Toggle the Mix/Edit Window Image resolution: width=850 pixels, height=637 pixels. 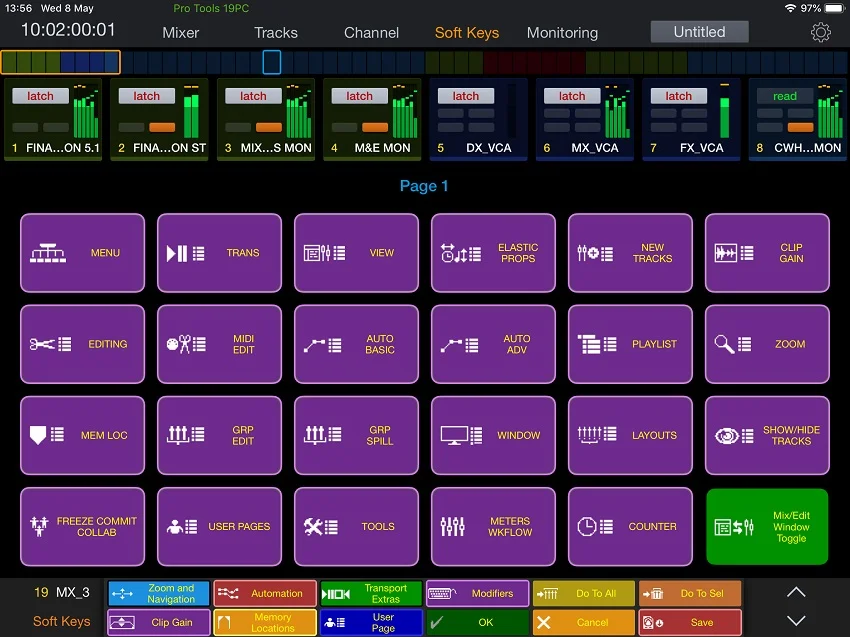tap(767, 526)
